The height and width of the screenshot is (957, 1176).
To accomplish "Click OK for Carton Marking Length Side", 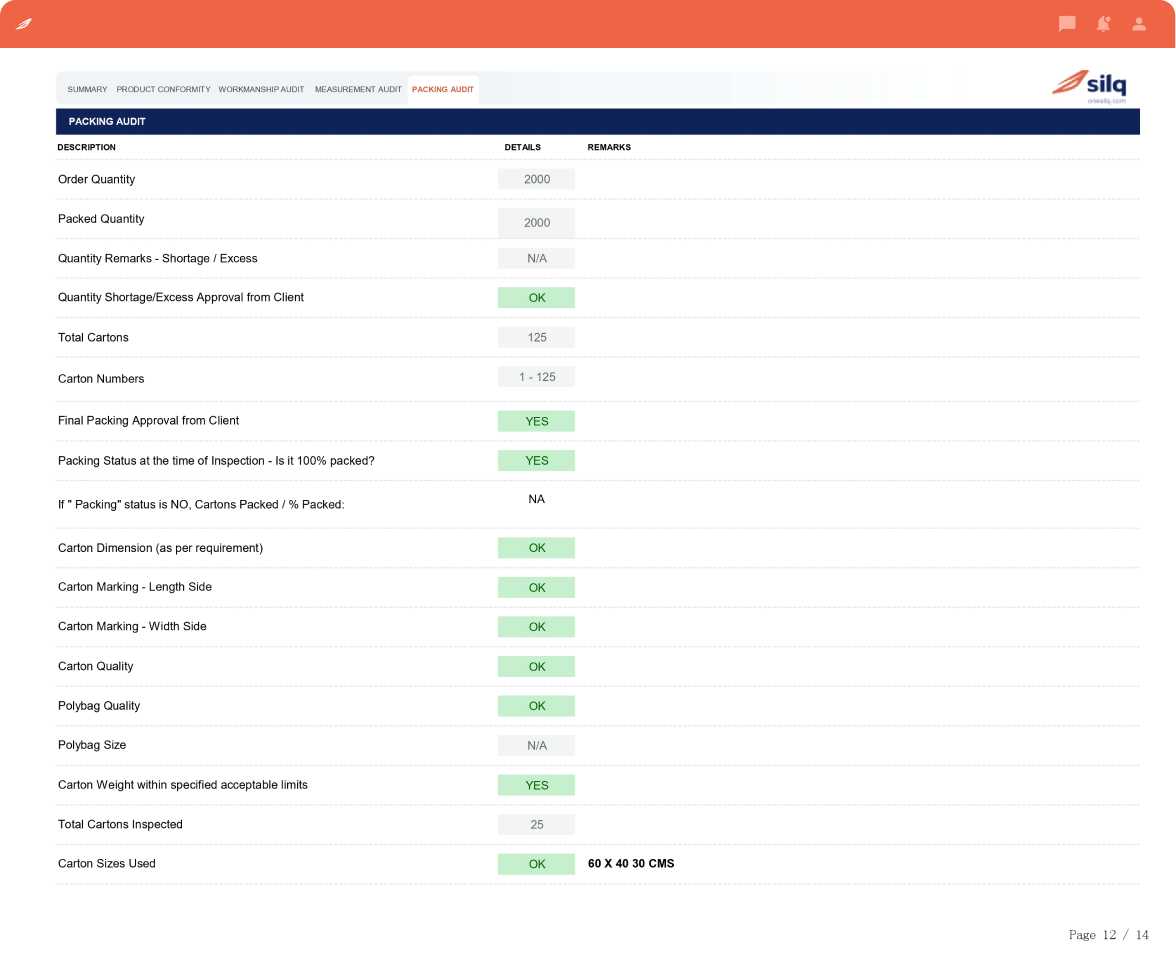I will coord(536,587).
